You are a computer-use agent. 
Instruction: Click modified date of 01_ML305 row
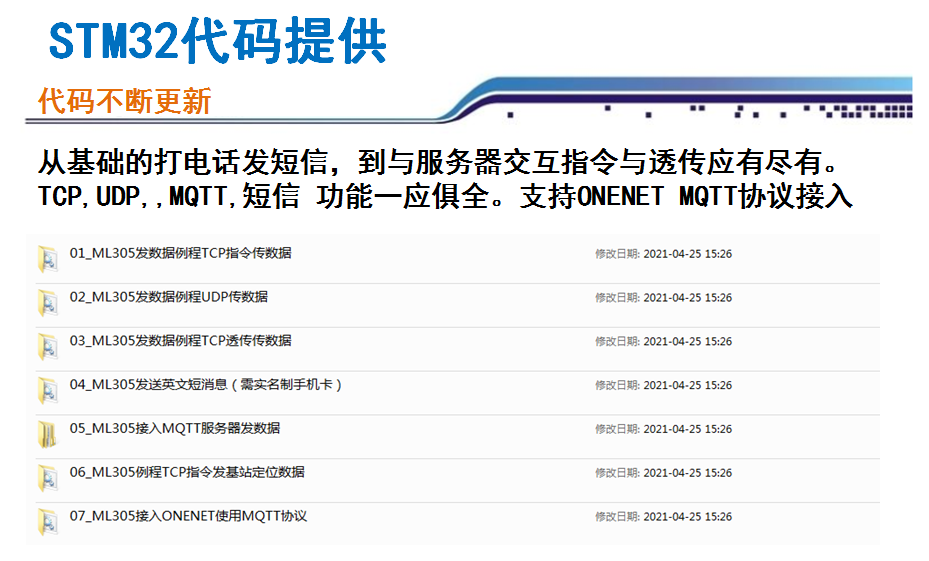[x=664, y=254]
